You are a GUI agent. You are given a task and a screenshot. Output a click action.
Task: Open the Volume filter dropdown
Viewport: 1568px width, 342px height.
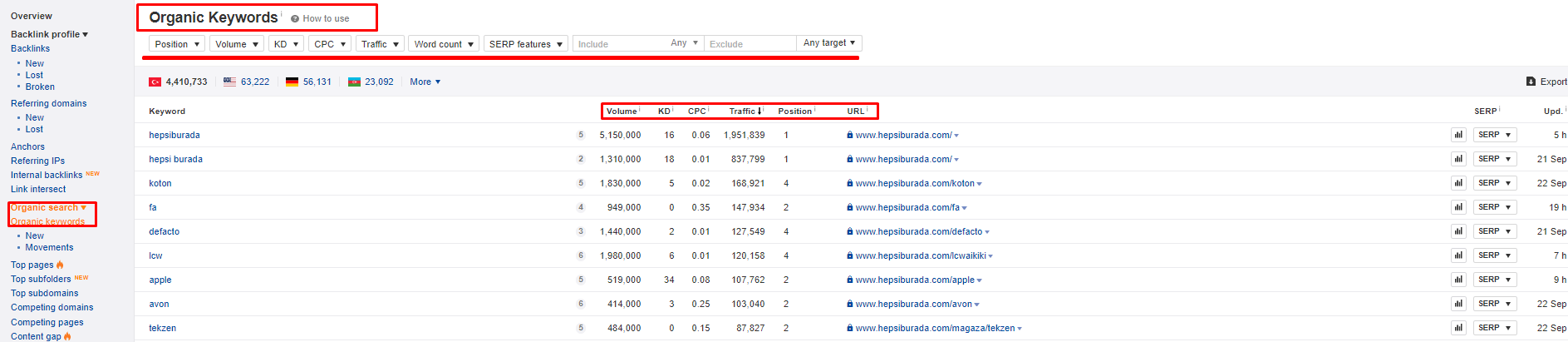point(237,44)
